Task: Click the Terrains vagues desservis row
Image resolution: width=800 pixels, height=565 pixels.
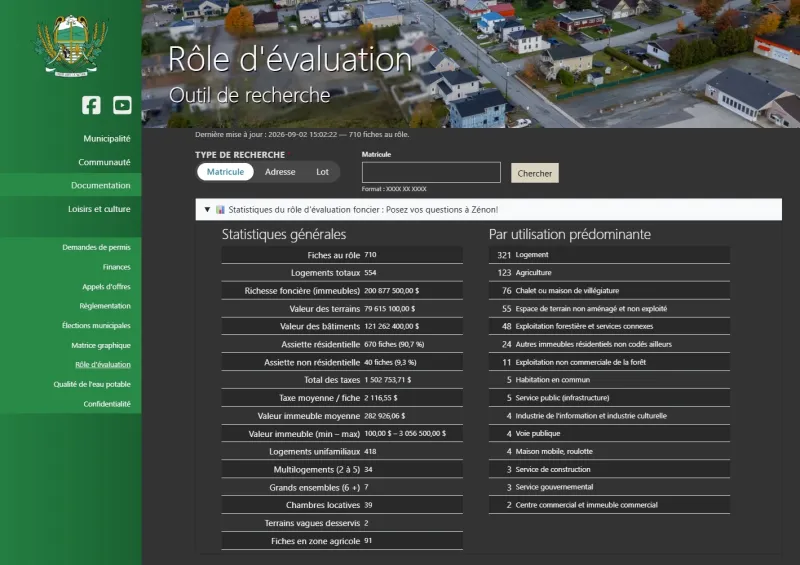Action: (x=342, y=523)
